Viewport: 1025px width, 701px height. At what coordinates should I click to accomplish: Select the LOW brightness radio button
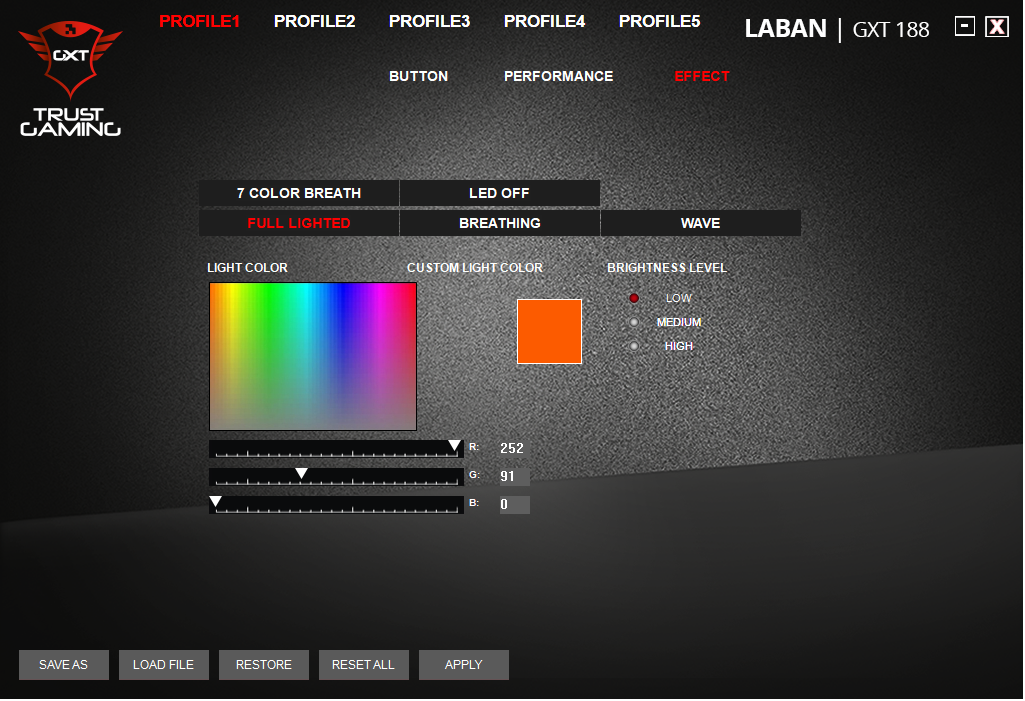634,298
